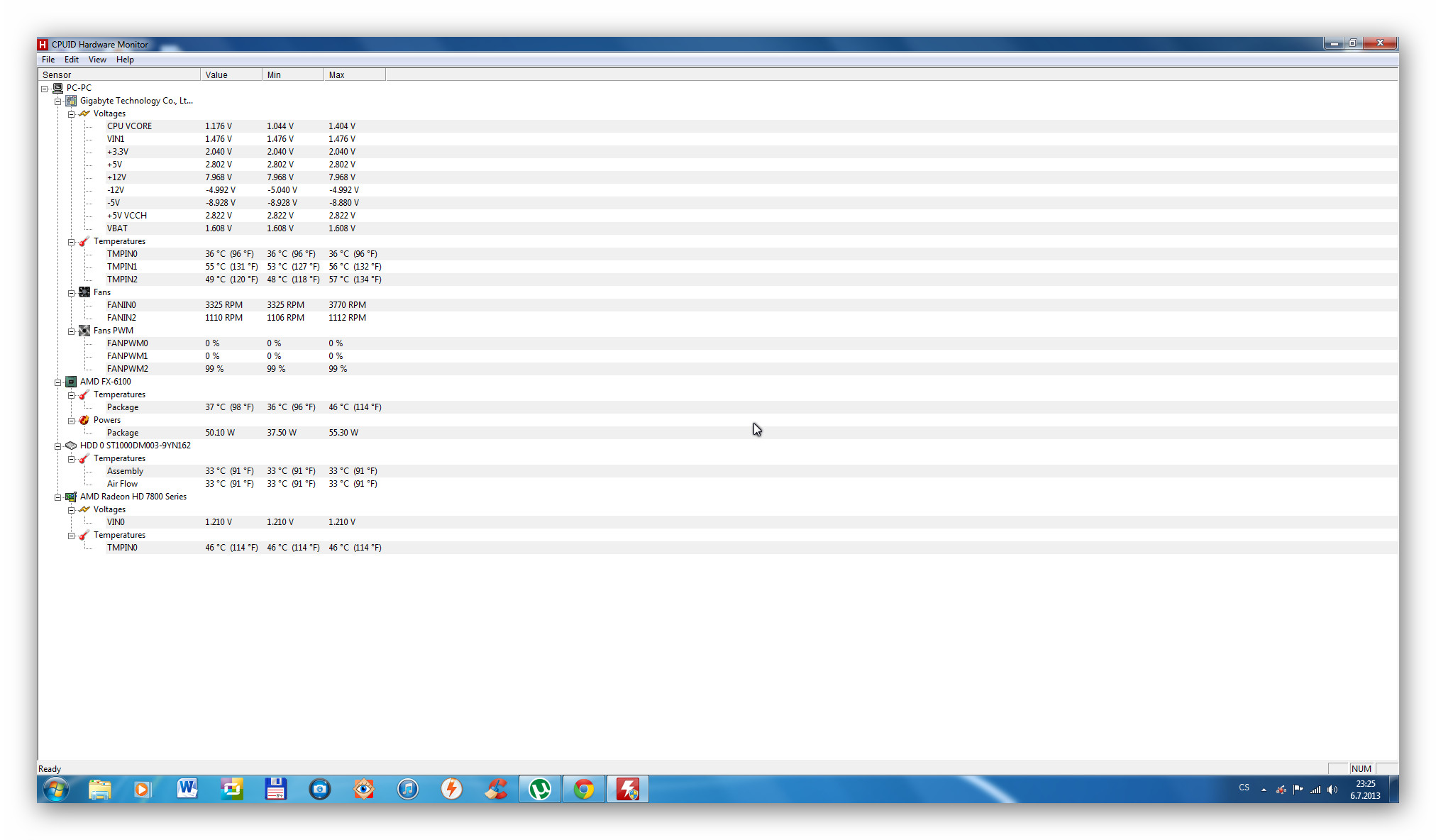
Task: Click the Sensor column header
Action: (119, 74)
